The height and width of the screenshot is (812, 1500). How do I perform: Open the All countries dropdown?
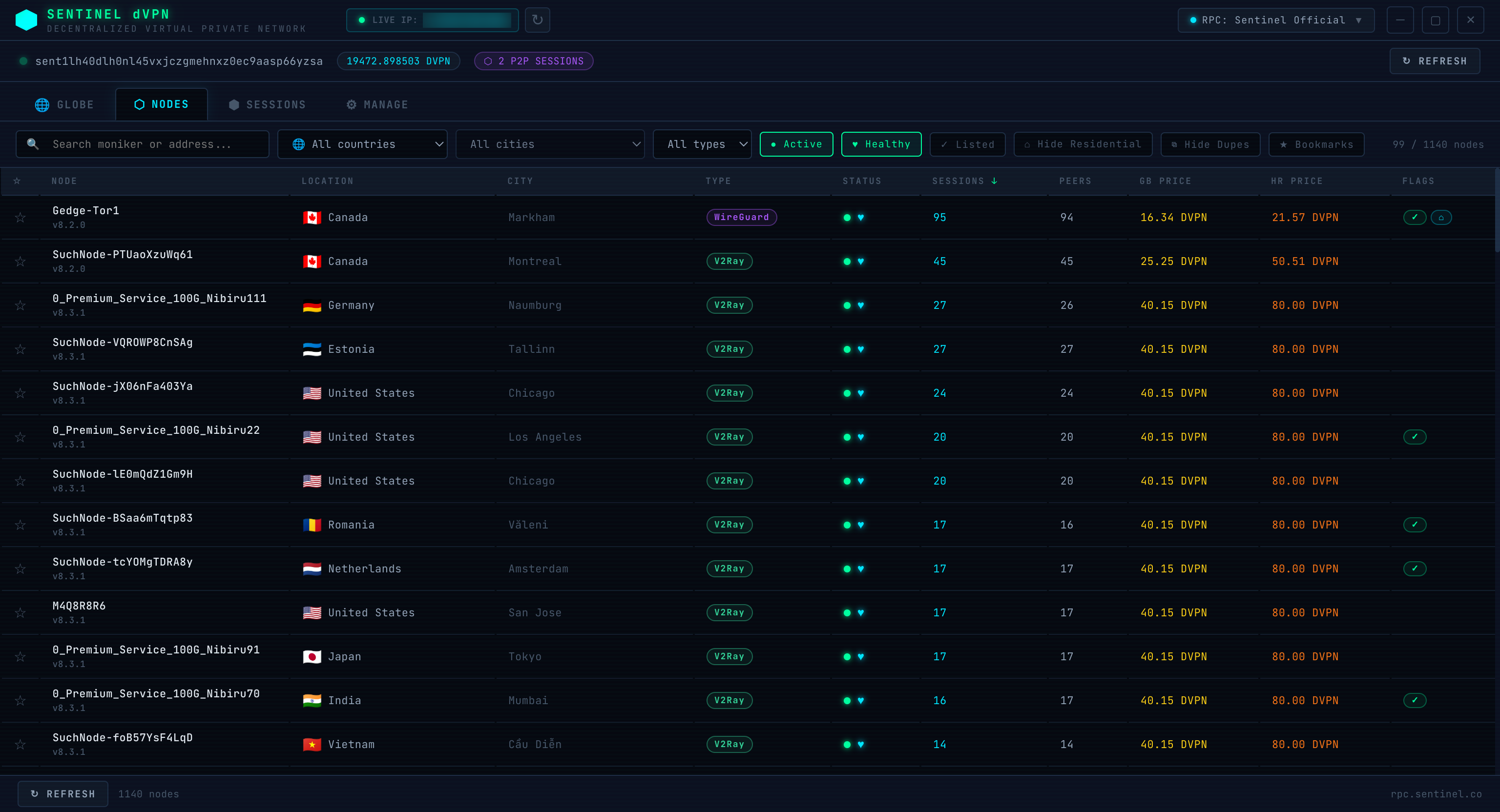coord(362,144)
